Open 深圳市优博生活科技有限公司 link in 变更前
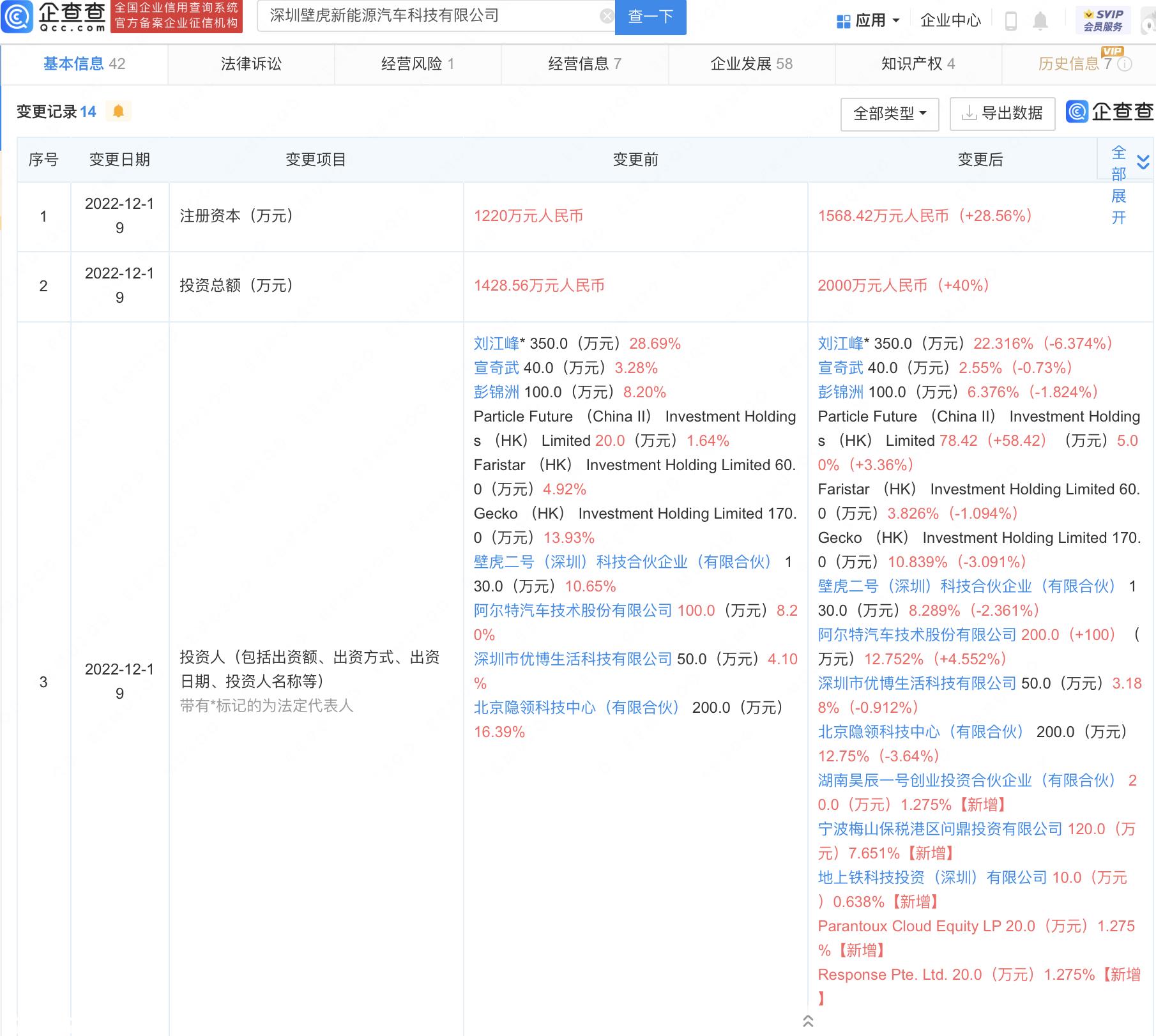Viewport: 1156px width, 1036px height. click(x=573, y=659)
